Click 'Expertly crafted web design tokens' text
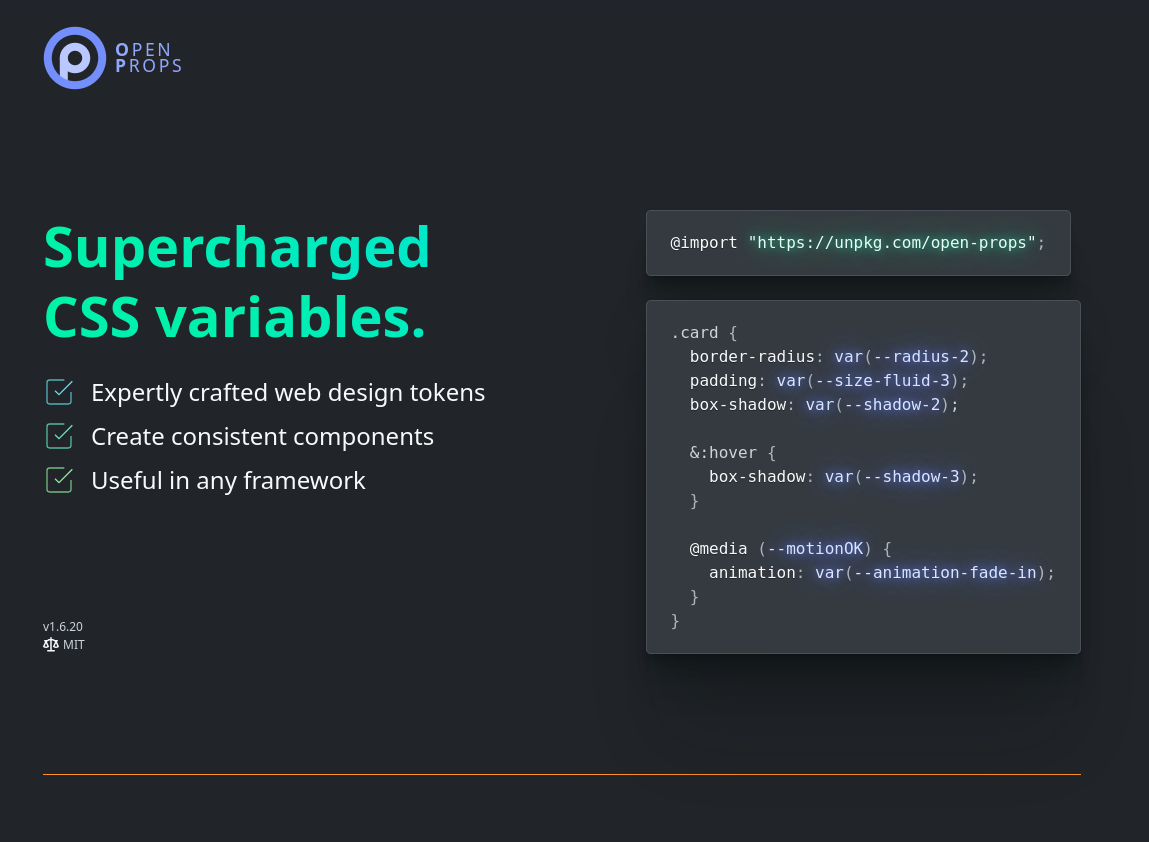 288,393
